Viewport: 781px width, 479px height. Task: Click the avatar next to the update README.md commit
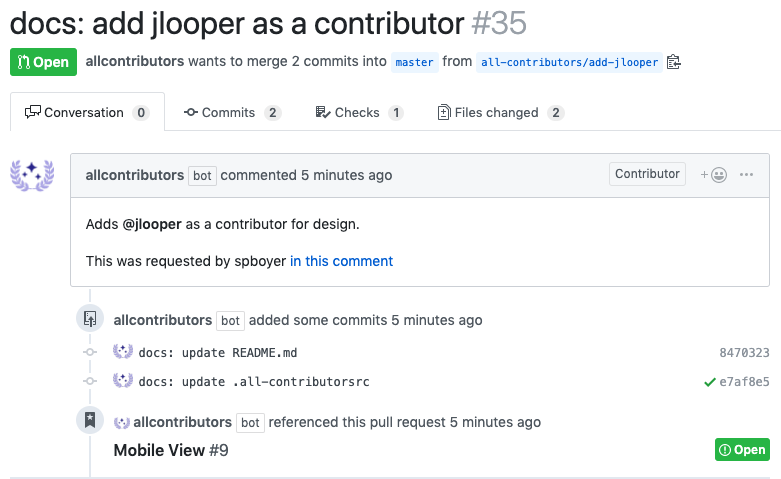coord(123,352)
